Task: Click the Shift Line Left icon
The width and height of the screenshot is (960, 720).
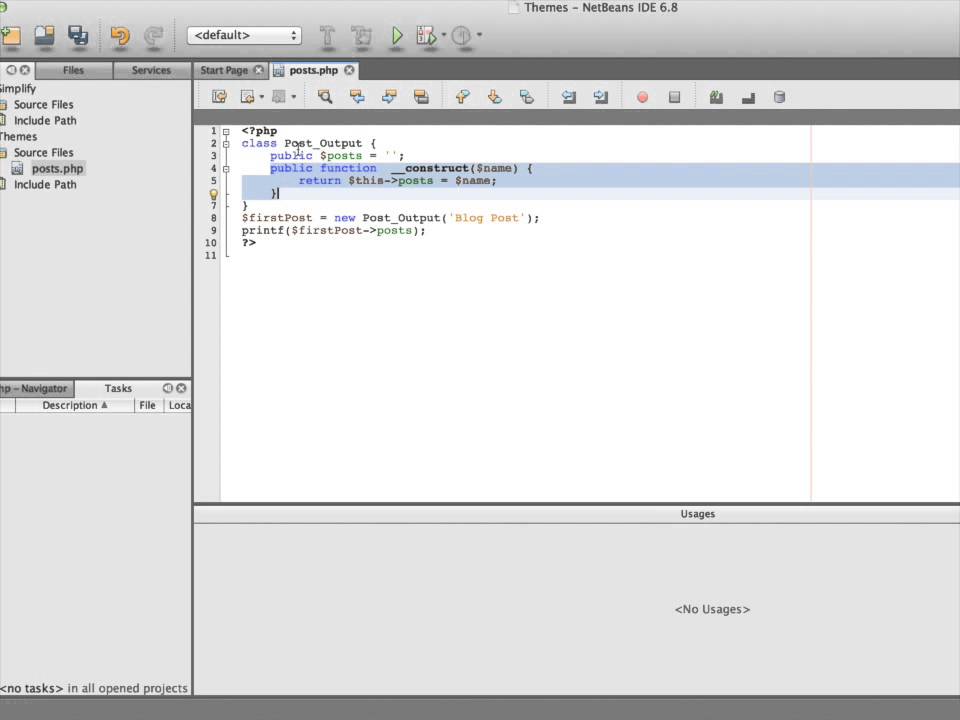Action: tap(569, 97)
